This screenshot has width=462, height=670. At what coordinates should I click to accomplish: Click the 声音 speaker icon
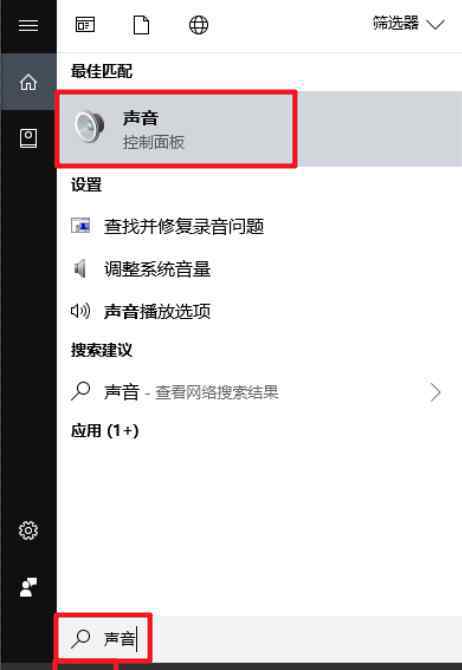89,126
